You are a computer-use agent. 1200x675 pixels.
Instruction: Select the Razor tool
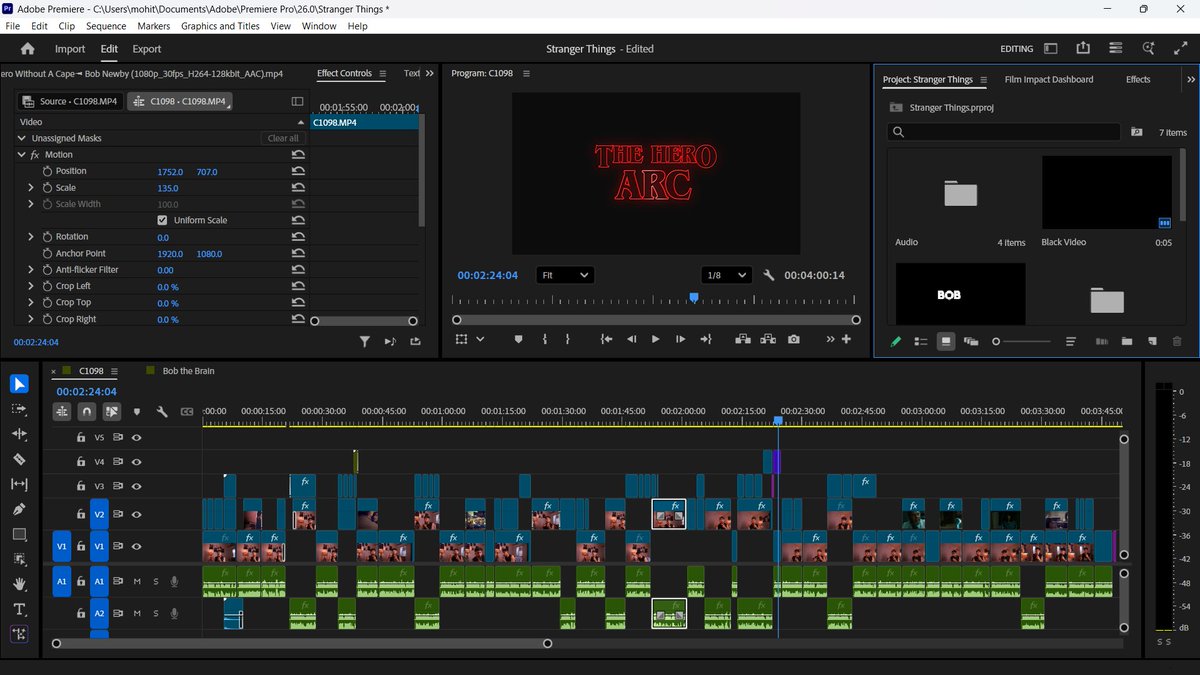pos(19,459)
